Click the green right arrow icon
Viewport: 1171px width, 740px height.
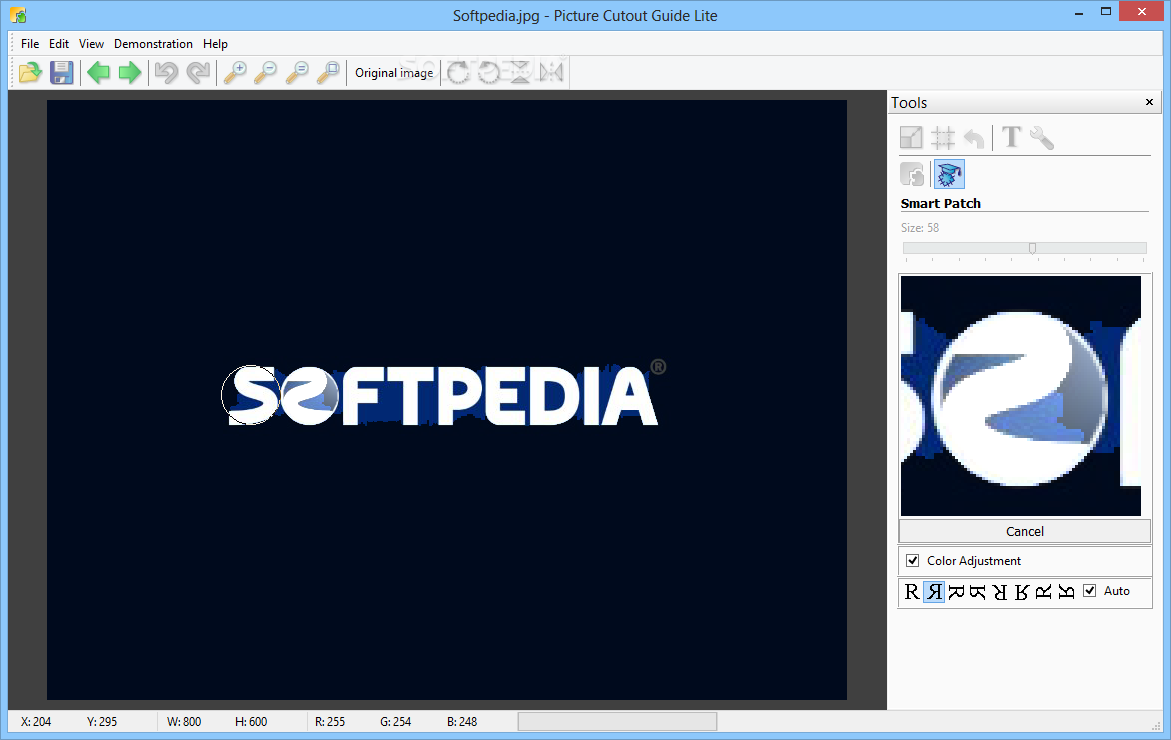130,72
